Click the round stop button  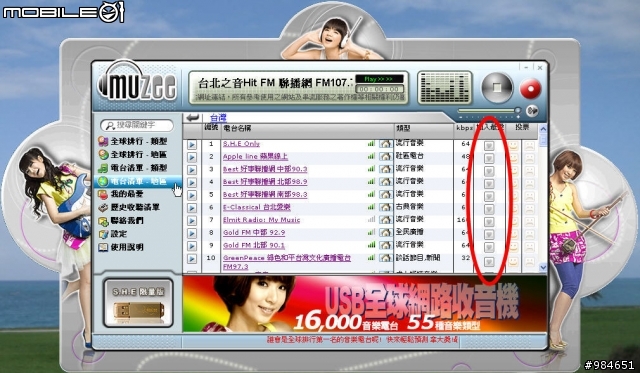click(497, 88)
